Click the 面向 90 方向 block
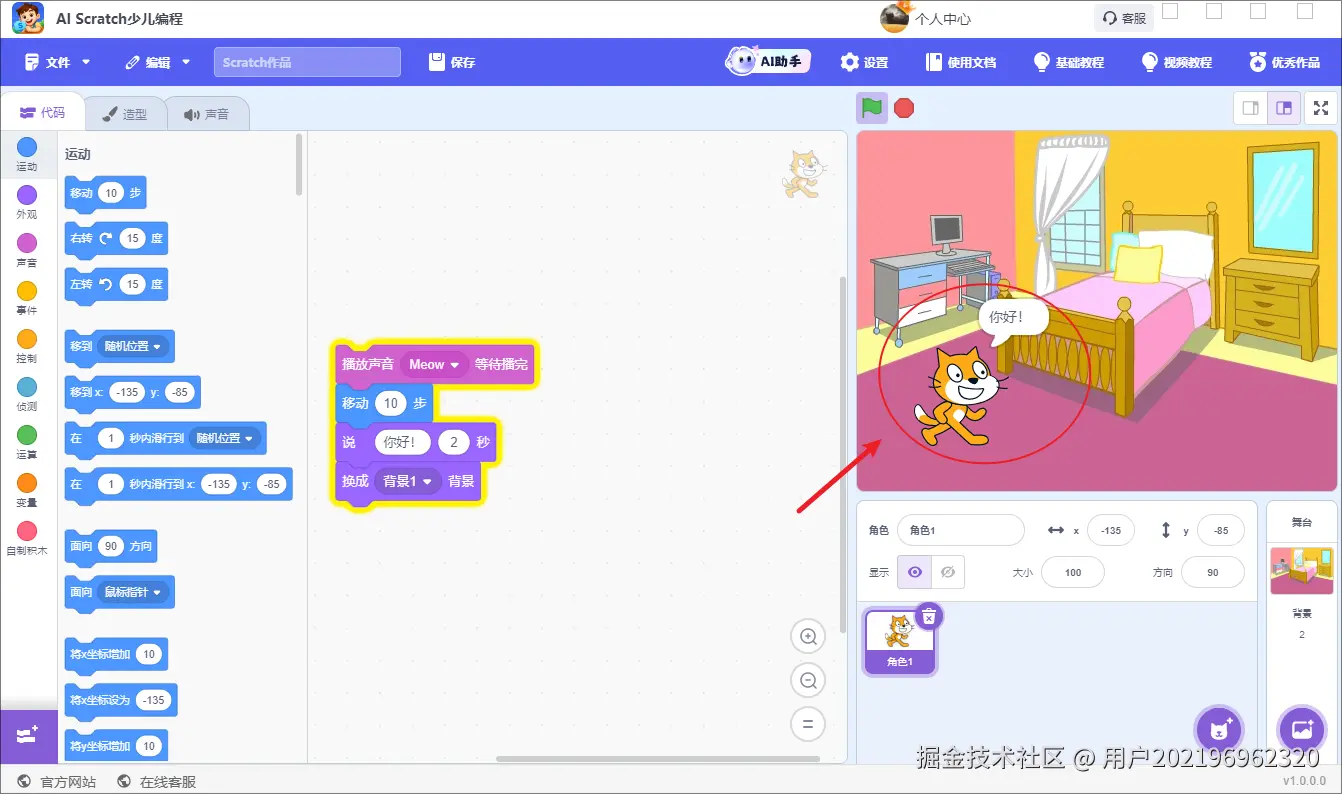 (x=111, y=546)
